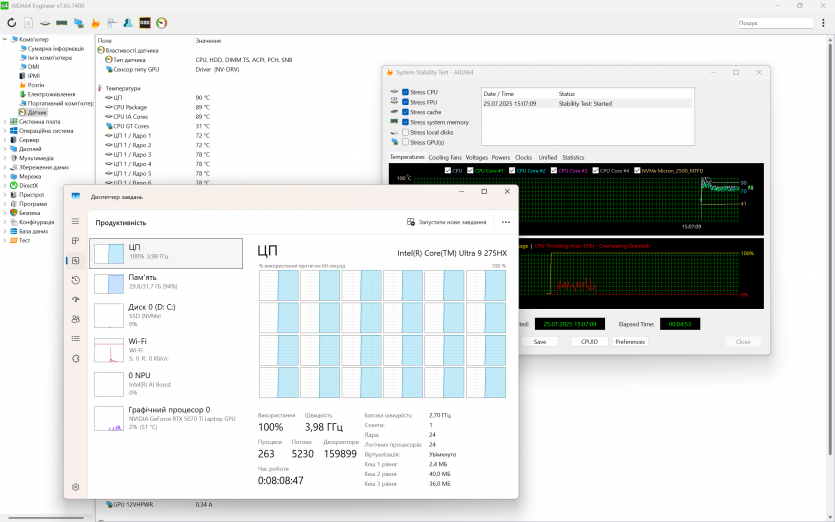The height and width of the screenshot is (522, 835).
Task: Uncheck the Stress CPU checkbox
Action: click(405, 92)
